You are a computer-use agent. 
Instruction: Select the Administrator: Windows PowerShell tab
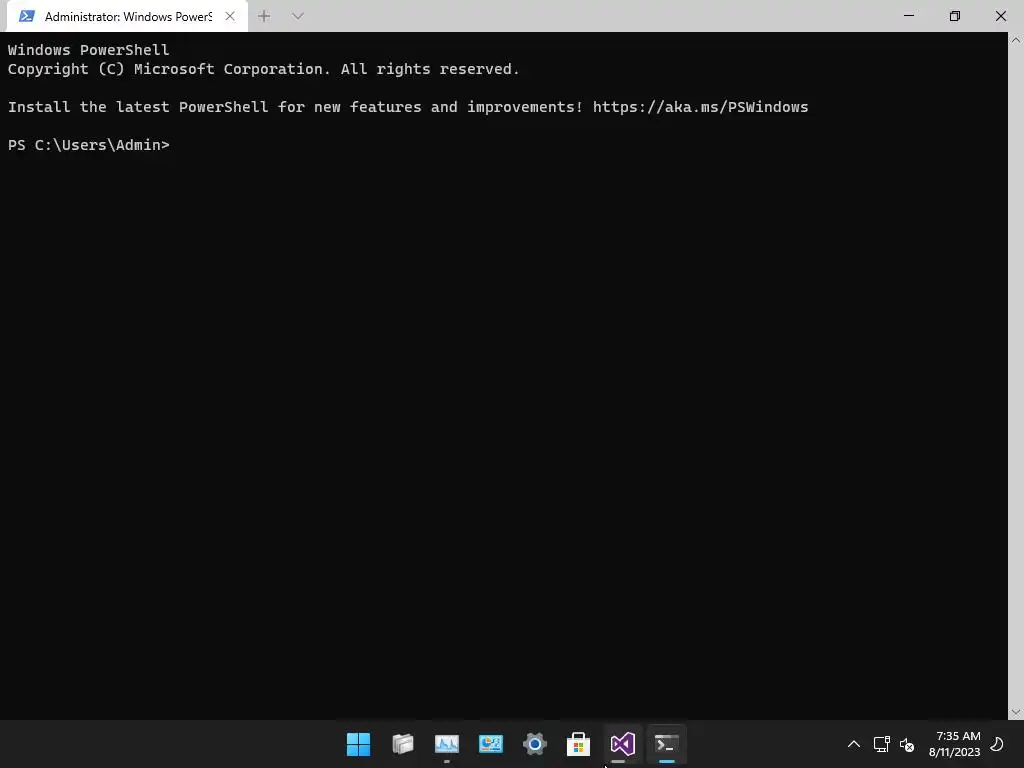127,16
